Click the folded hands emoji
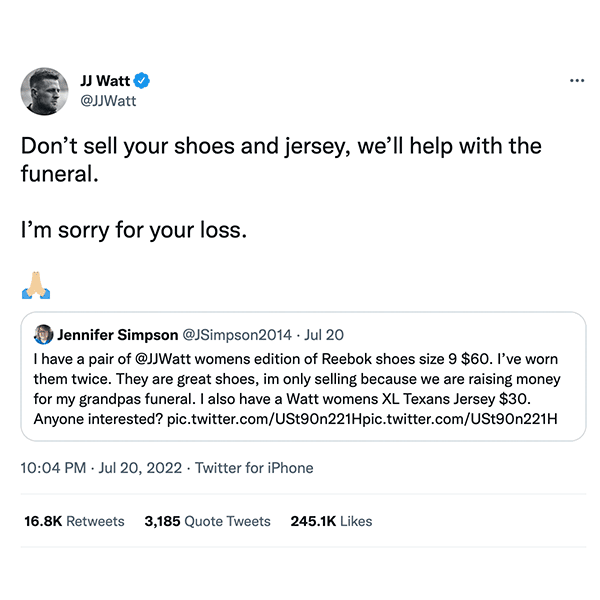This screenshot has height=600, width=600. coord(36,287)
